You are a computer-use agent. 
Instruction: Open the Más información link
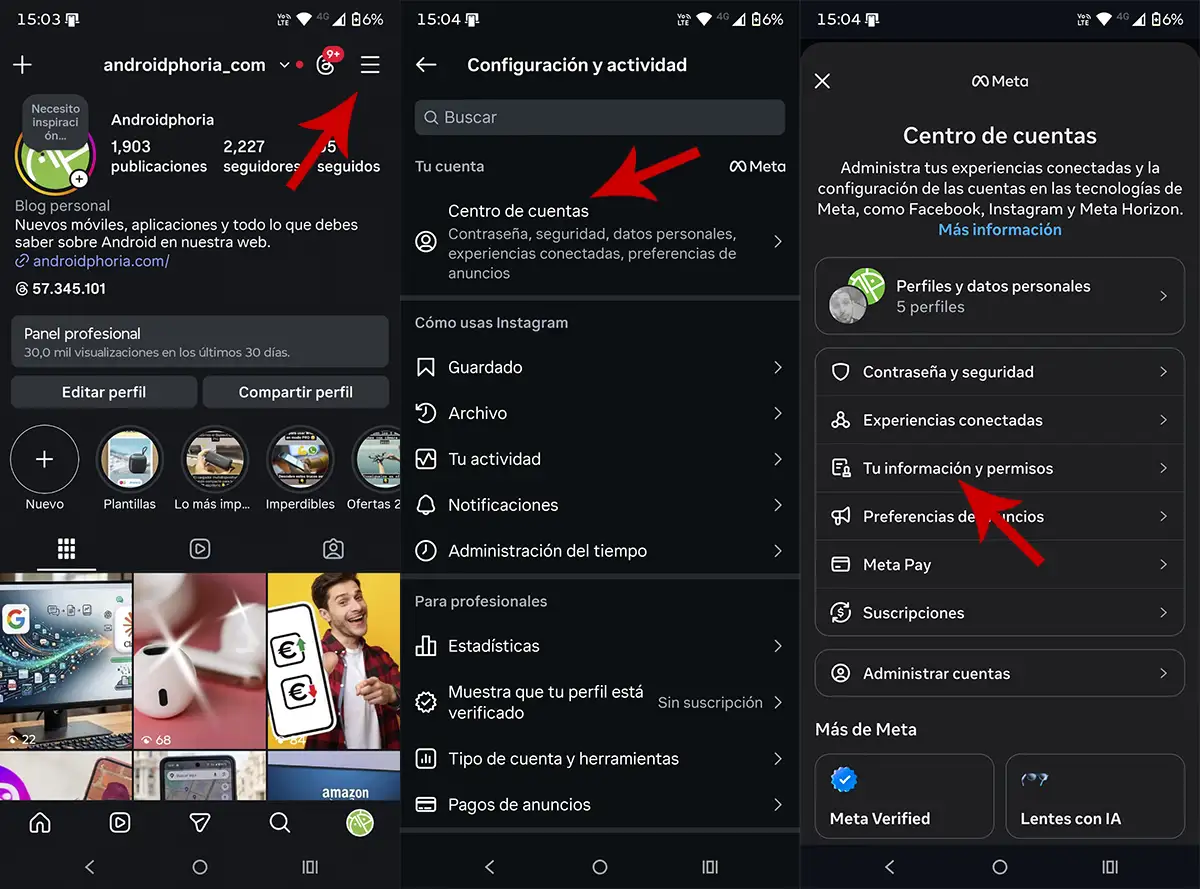click(999, 229)
